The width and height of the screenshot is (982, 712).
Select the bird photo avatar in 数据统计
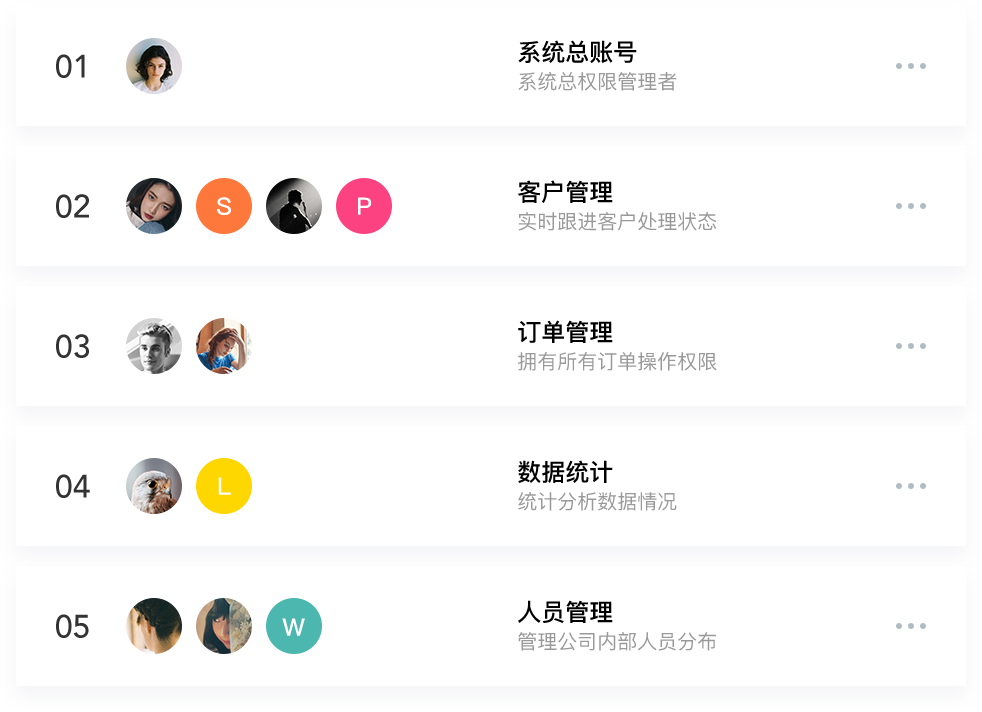click(x=154, y=486)
